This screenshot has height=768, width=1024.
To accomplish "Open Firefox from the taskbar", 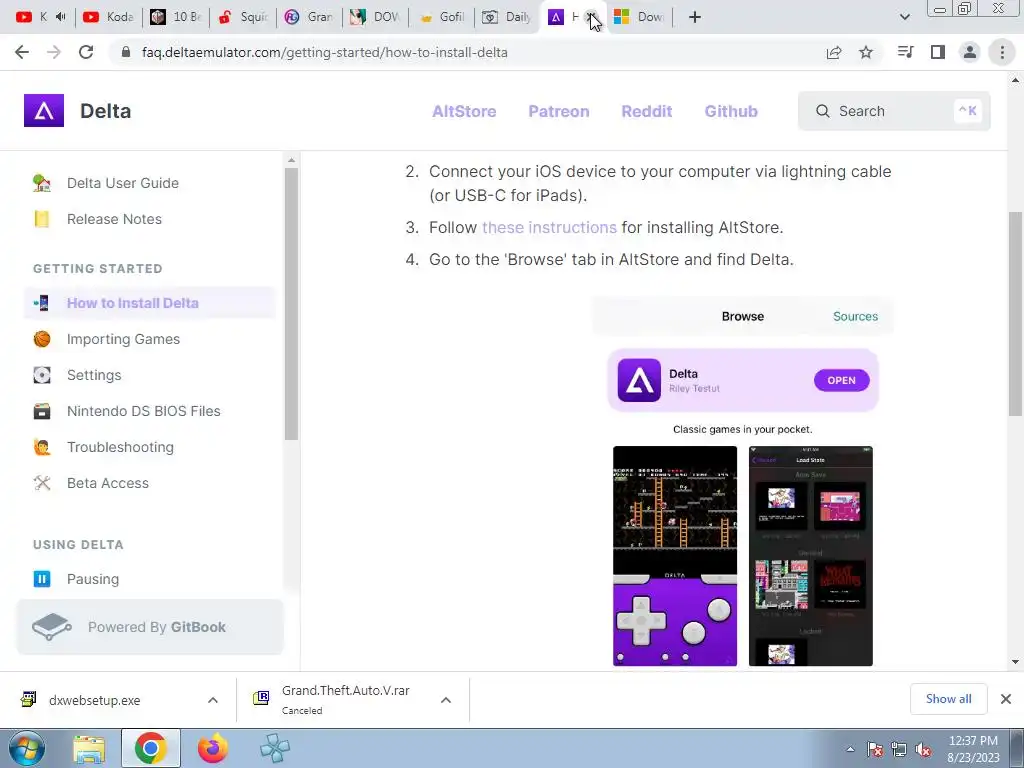I will (213, 748).
